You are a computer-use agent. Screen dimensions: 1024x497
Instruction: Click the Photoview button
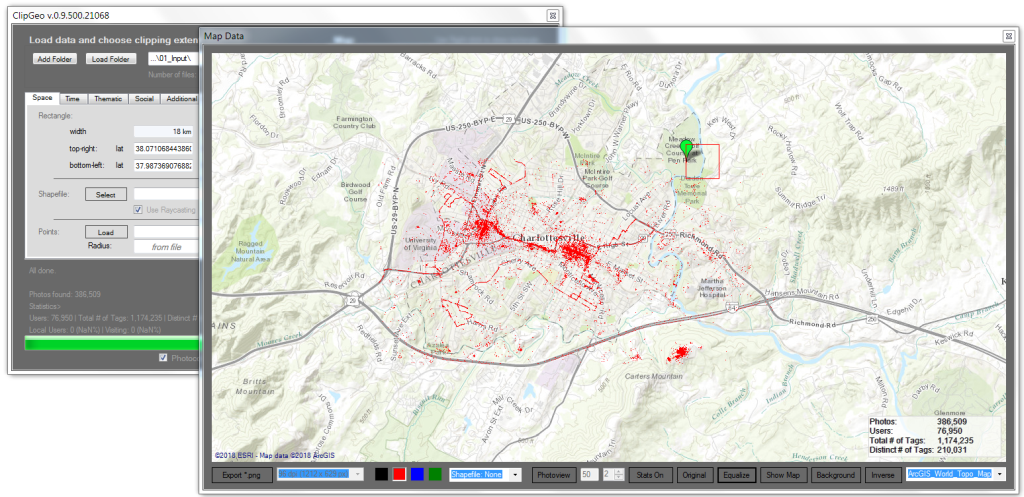pyautogui.click(x=552, y=474)
